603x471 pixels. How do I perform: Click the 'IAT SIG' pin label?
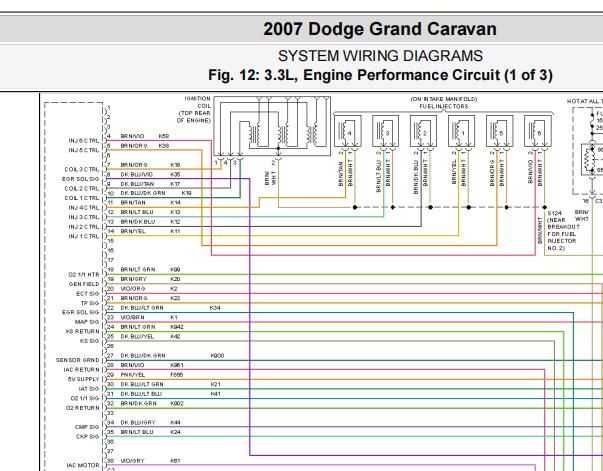click(x=88, y=389)
